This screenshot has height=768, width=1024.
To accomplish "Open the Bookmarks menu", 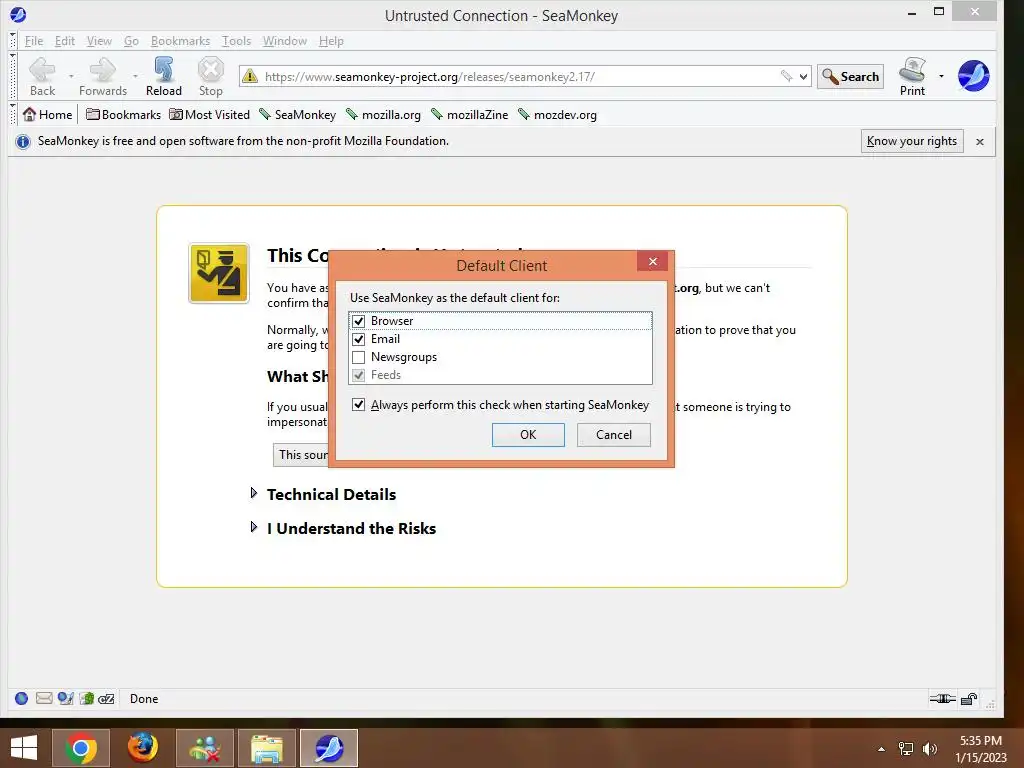I will point(180,41).
